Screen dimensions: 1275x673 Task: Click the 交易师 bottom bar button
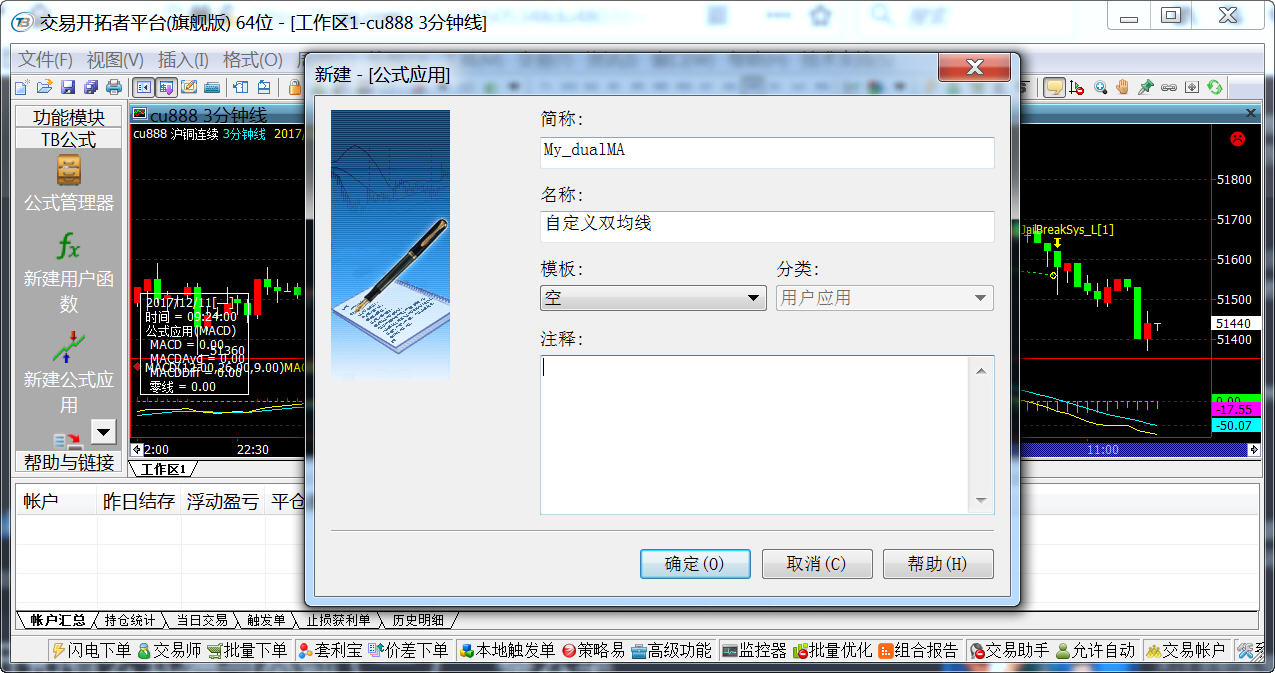pyautogui.click(x=170, y=651)
